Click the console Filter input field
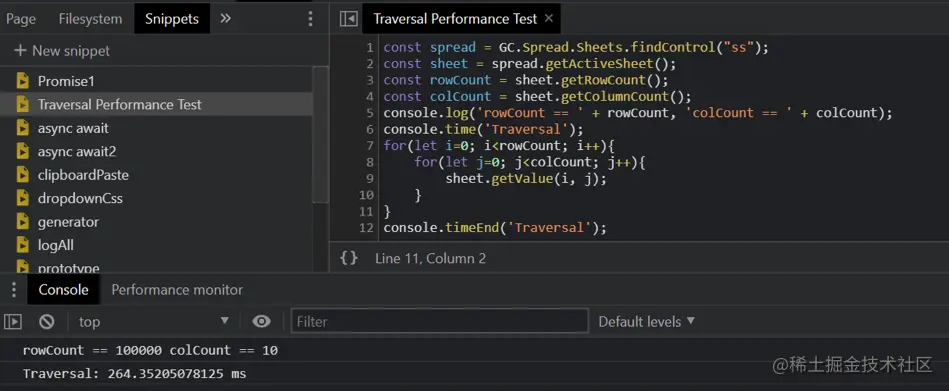949x391 pixels. pyautogui.click(x=440, y=321)
